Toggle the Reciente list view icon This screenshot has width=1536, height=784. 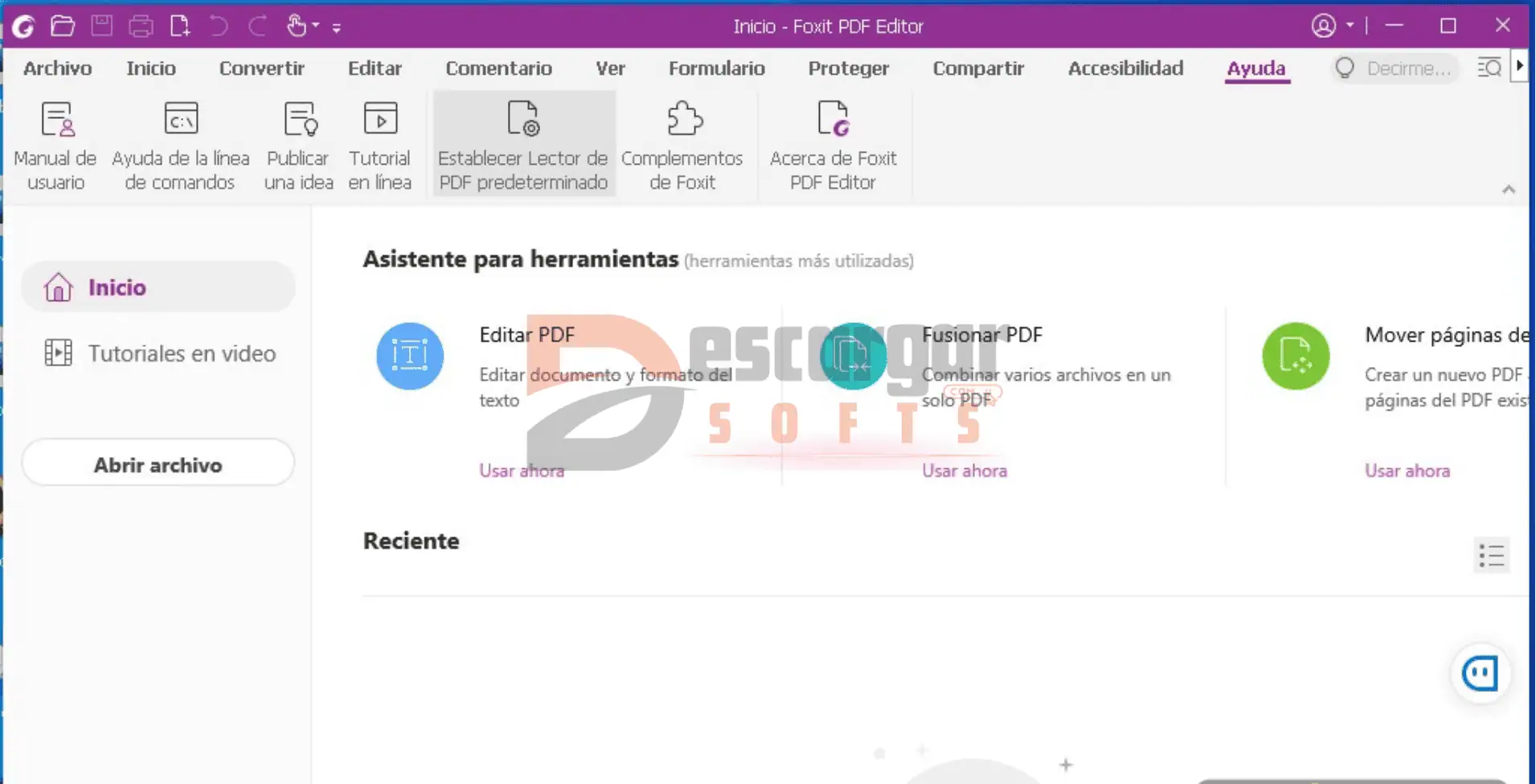coord(1492,555)
